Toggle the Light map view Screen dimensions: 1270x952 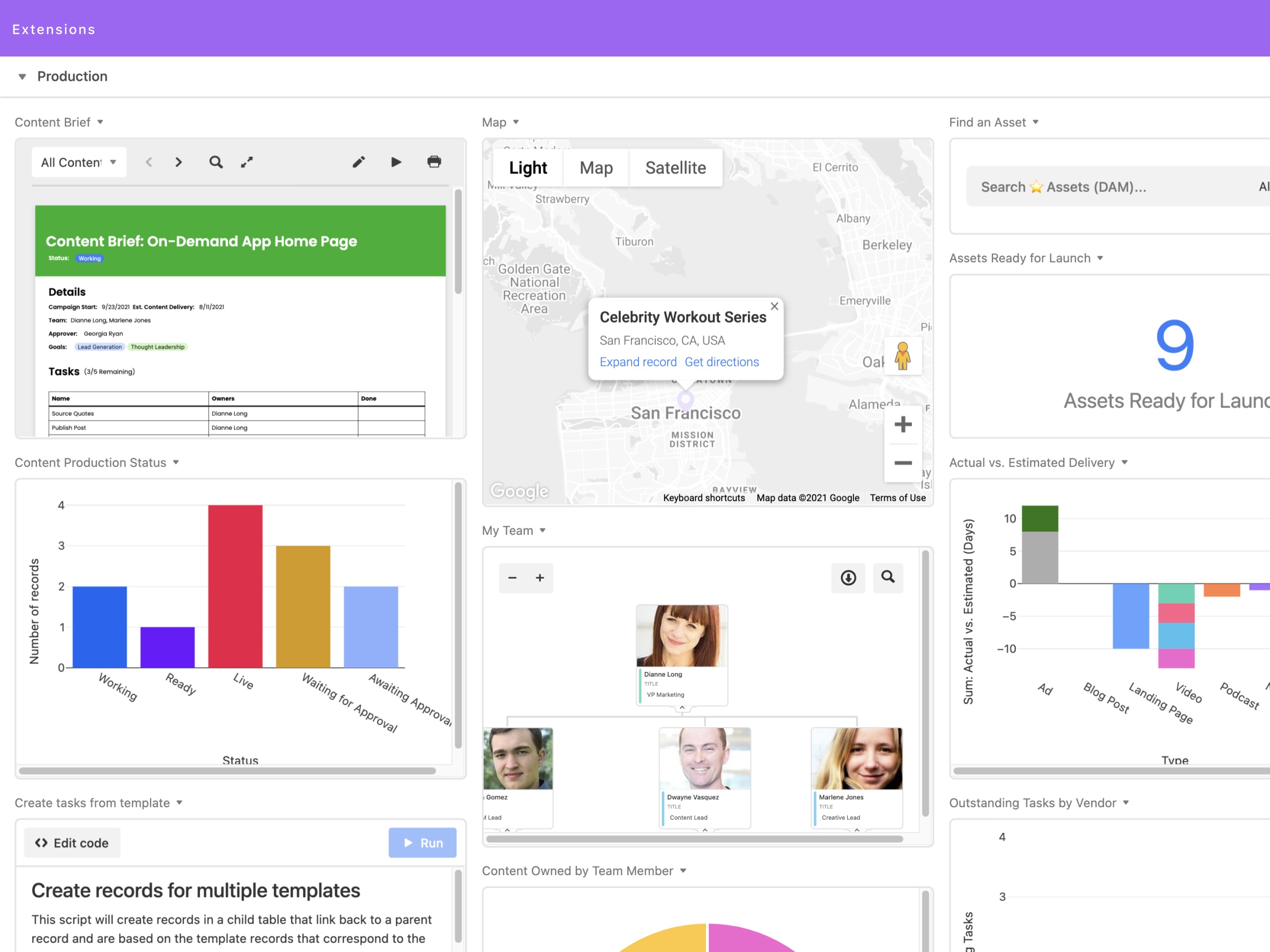coord(527,168)
